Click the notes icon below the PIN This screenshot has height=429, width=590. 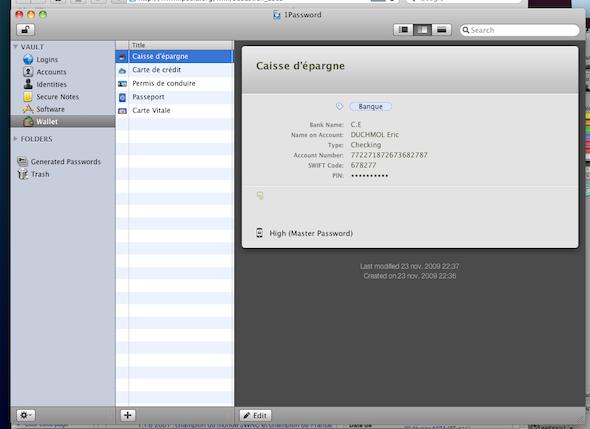pos(260,195)
